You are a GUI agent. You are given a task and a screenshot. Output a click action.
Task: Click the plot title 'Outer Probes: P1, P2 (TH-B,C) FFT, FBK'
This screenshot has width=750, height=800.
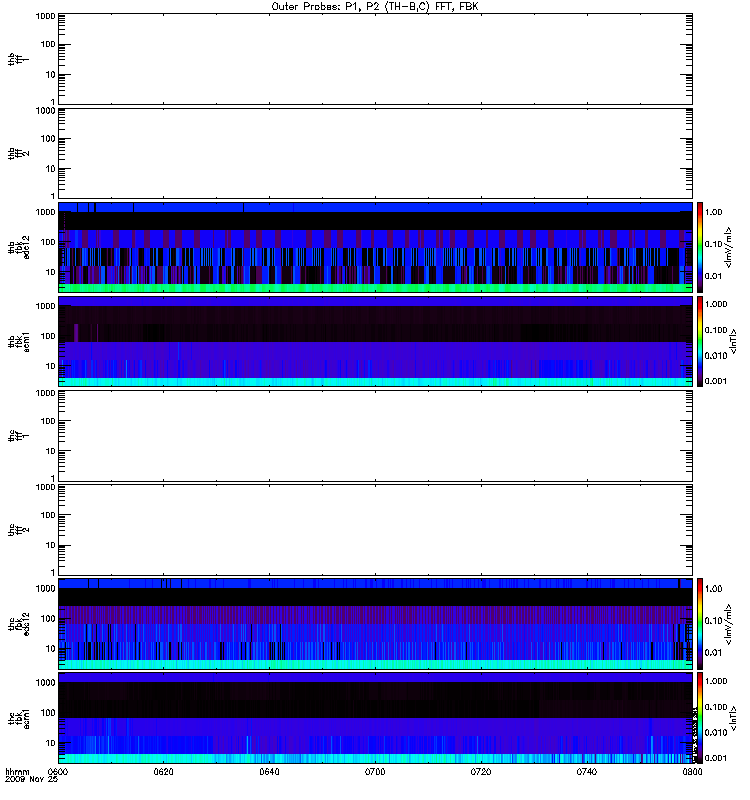tap(375, 7)
